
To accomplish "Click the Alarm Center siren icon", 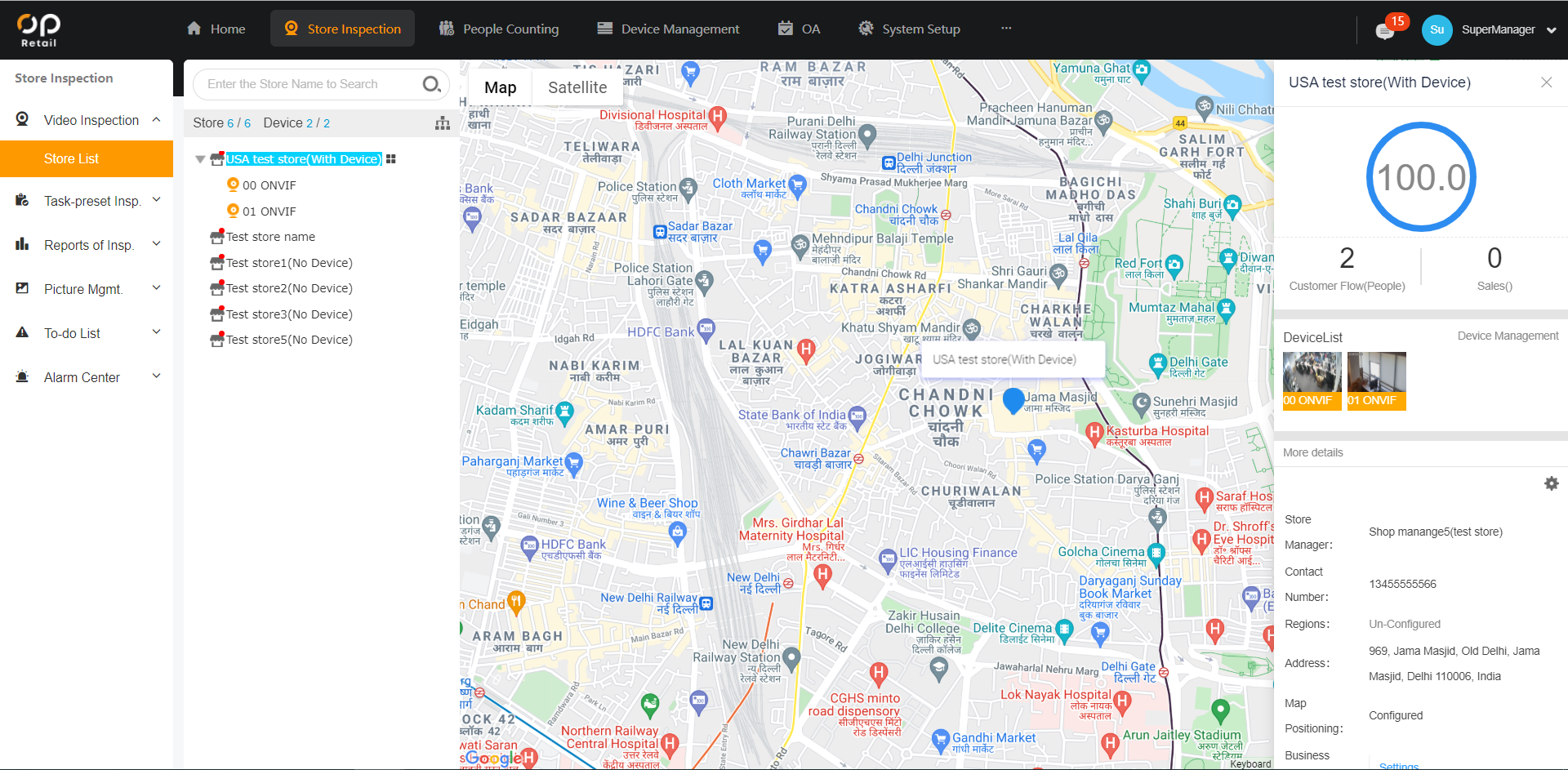I will [23, 376].
